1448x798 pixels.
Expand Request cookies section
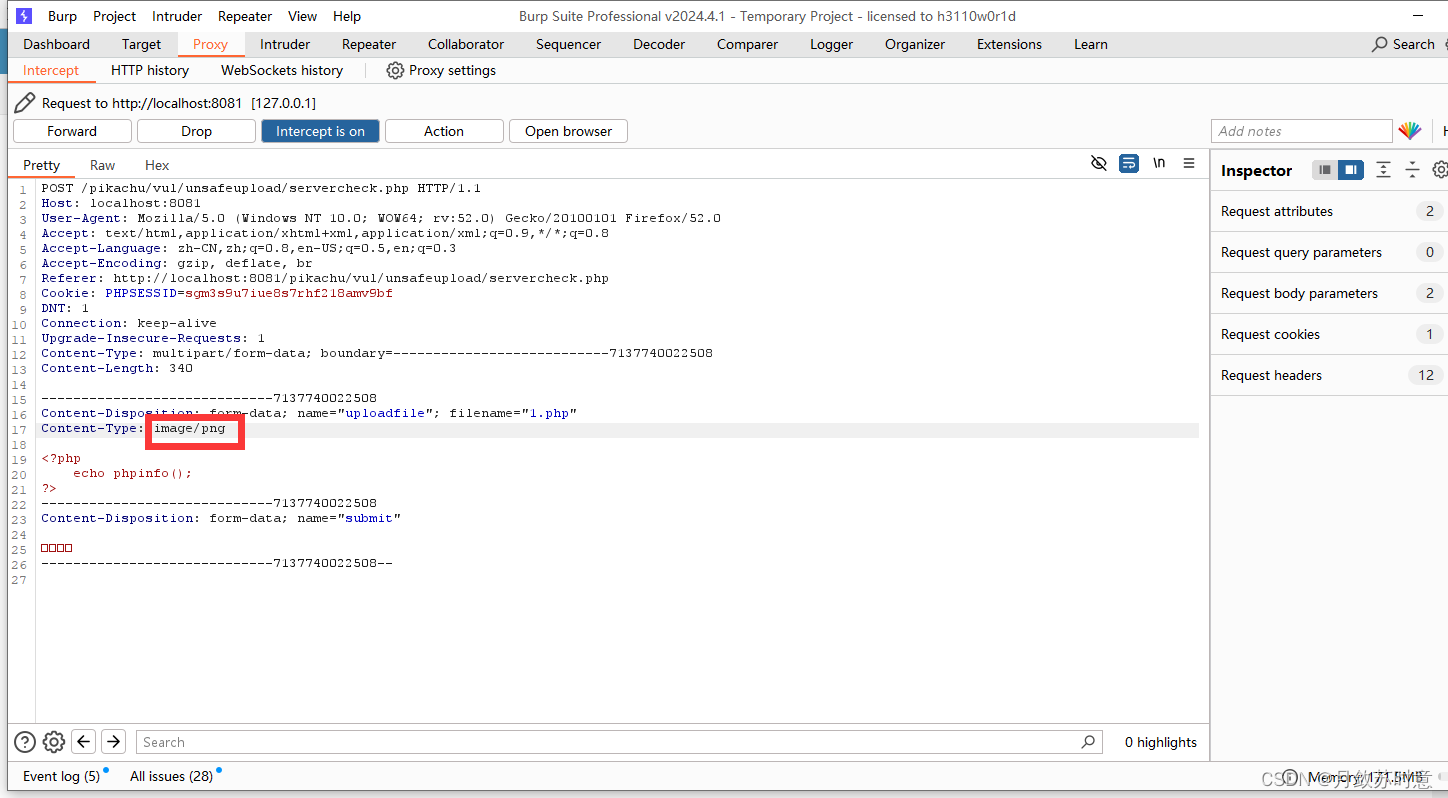(x=1329, y=334)
